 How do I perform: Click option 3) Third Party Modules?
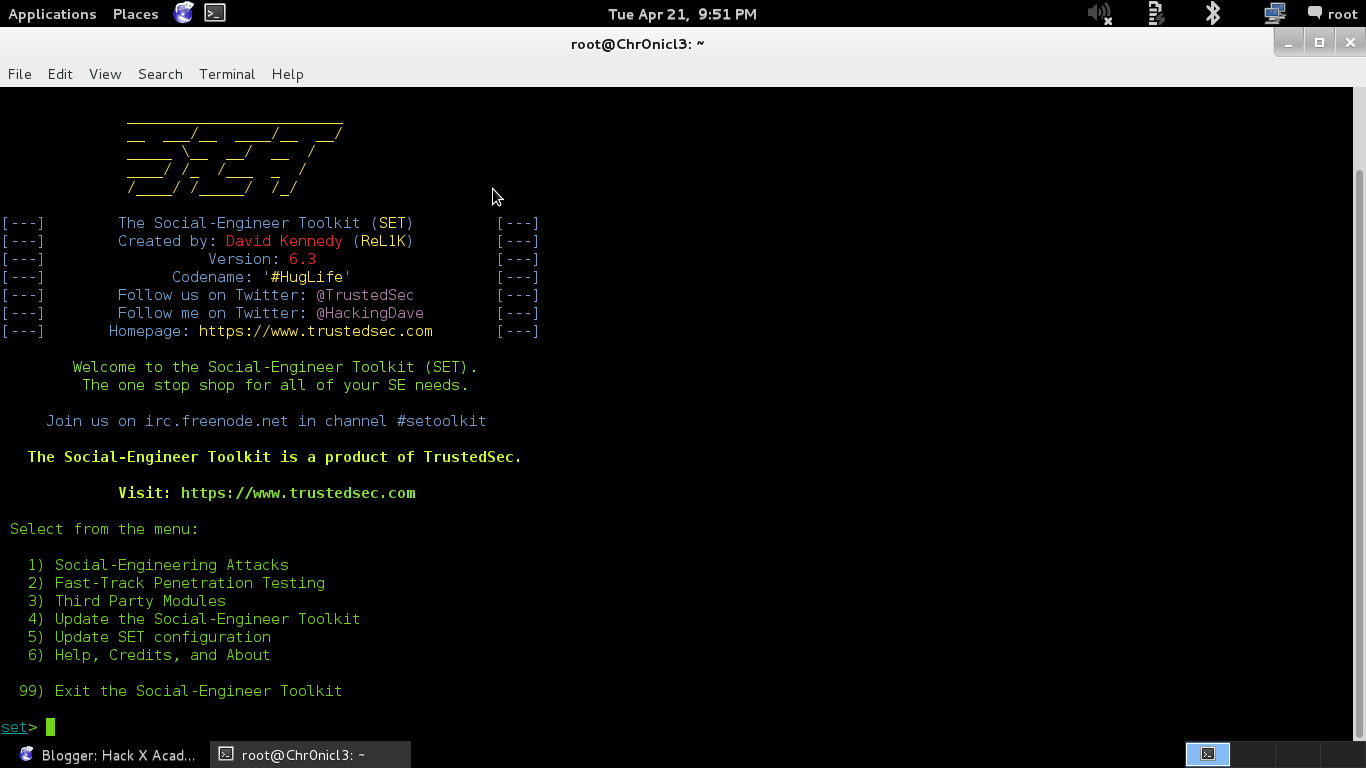coord(127,601)
